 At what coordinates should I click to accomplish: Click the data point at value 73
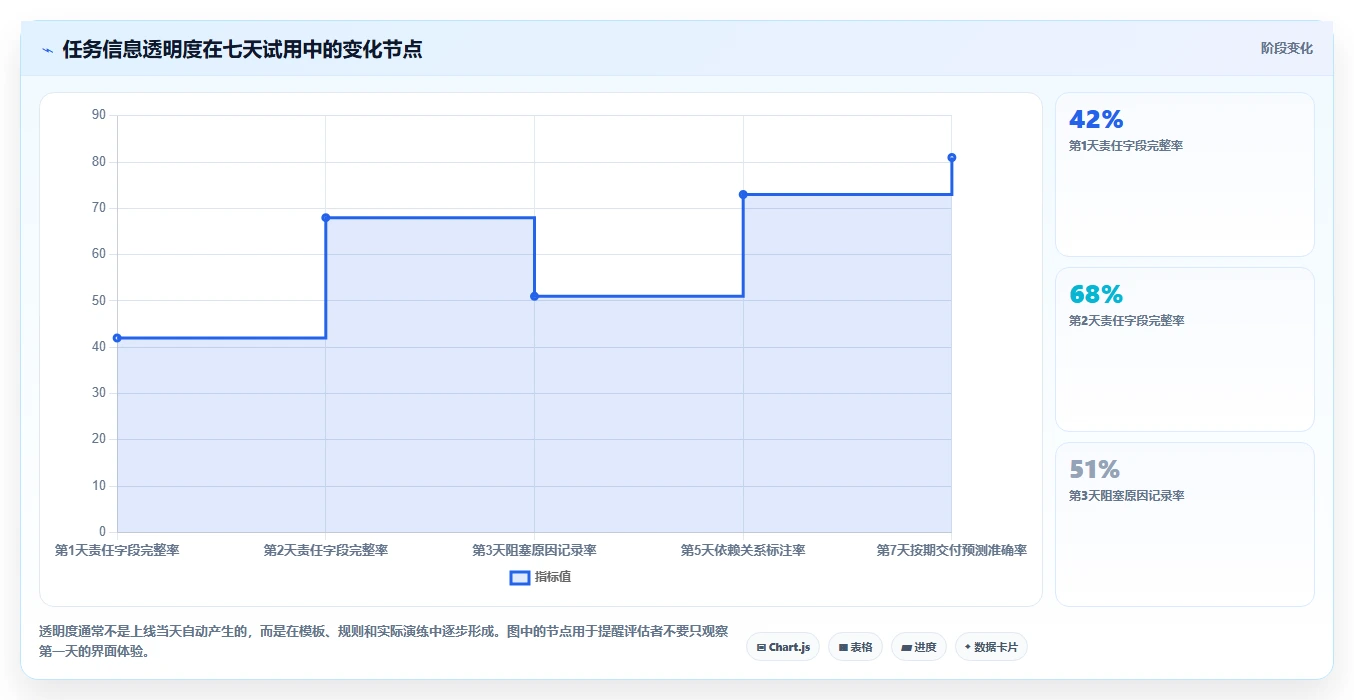pos(743,194)
